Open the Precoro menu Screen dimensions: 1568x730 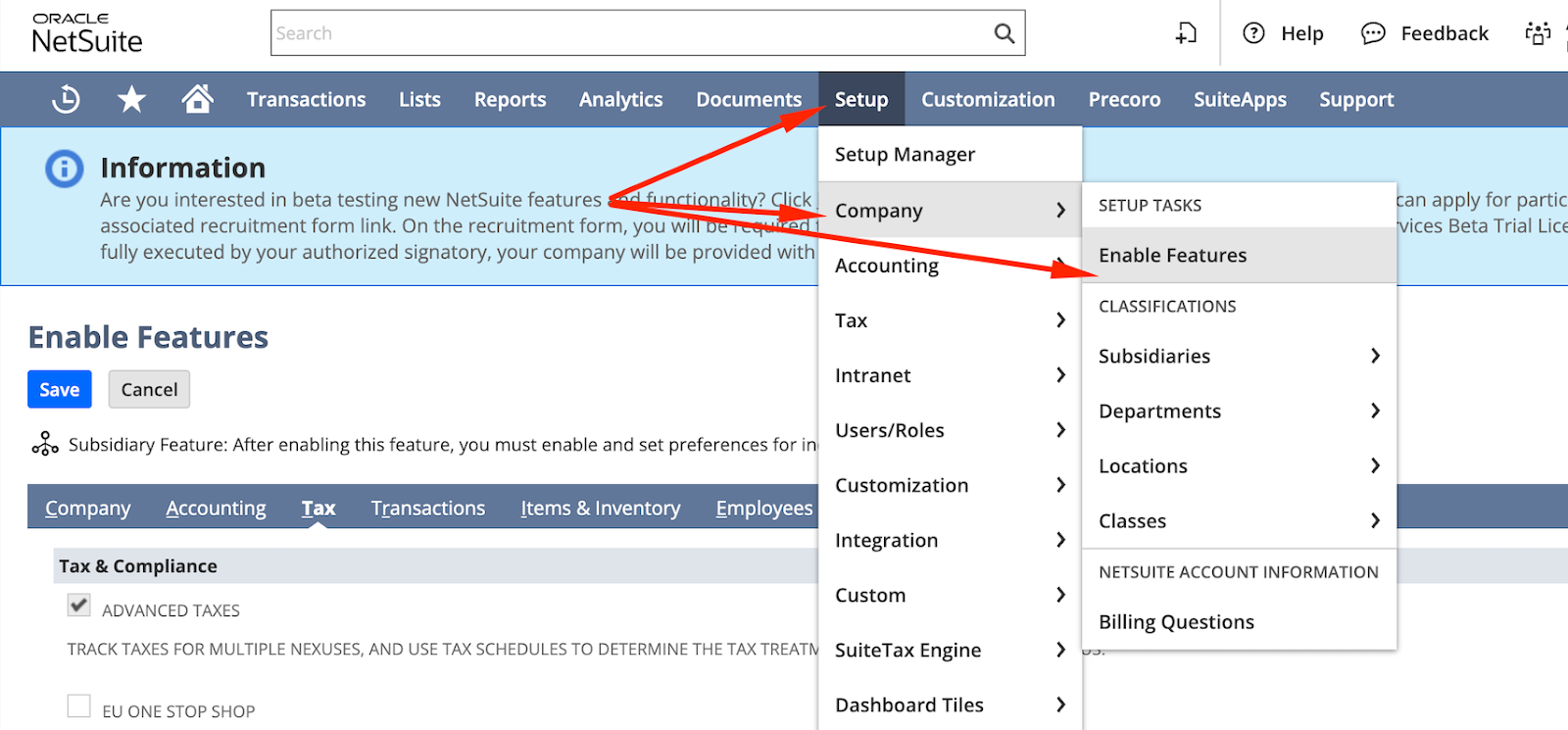pyautogui.click(x=1124, y=99)
